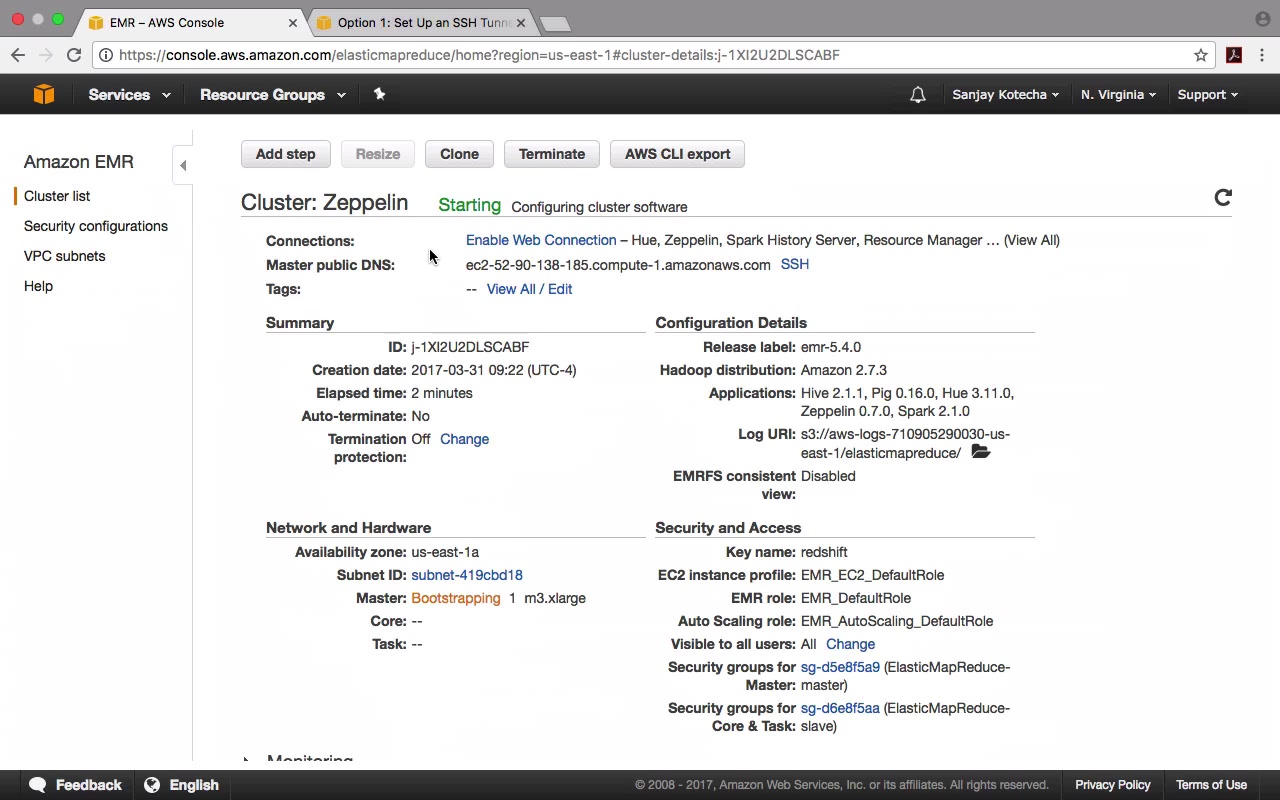Change Visible to all users setting
This screenshot has height=800, width=1280.
pos(850,644)
